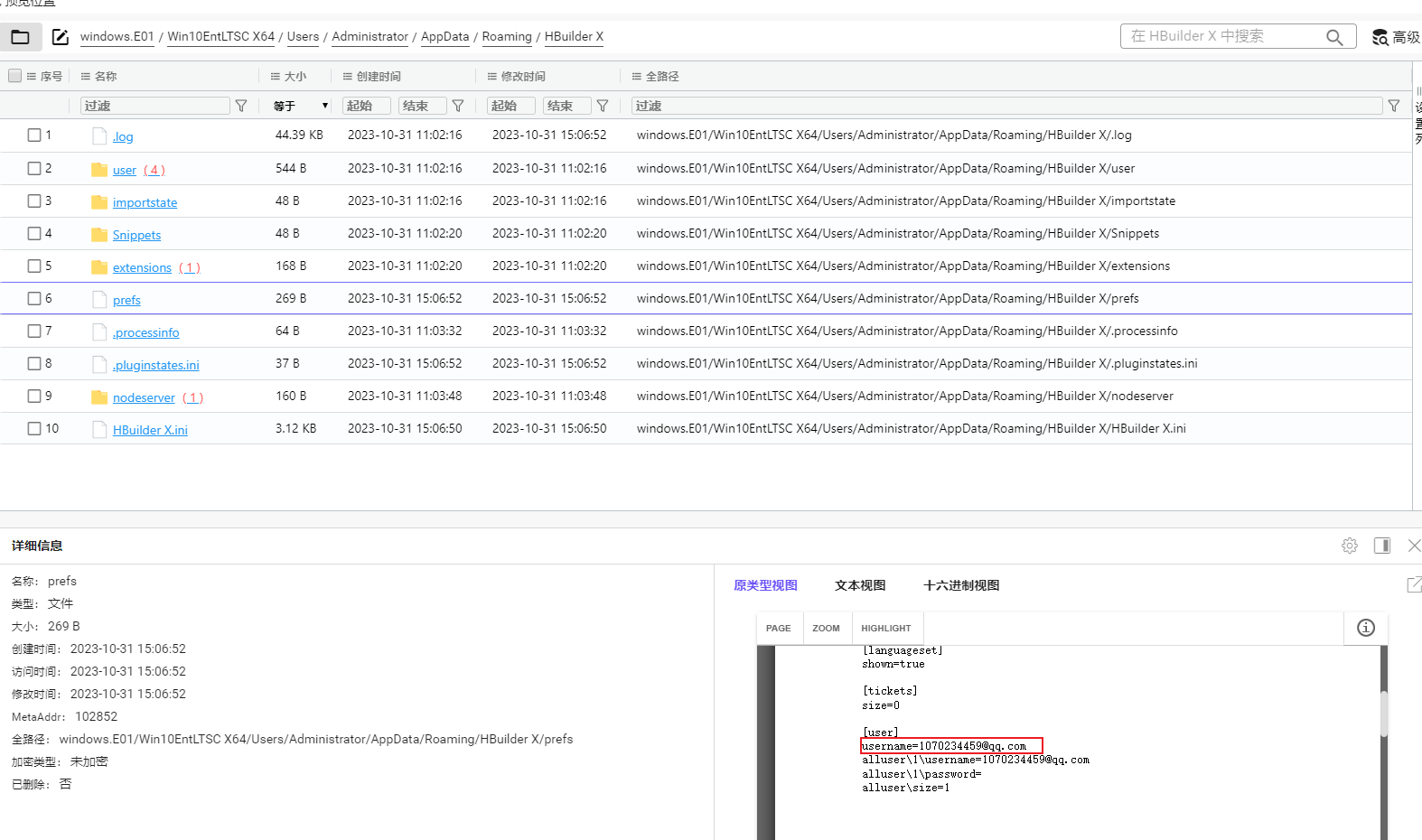Viewport: 1422px width, 840px height.
Task: Open preview in external window icon
Action: pos(1415,585)
